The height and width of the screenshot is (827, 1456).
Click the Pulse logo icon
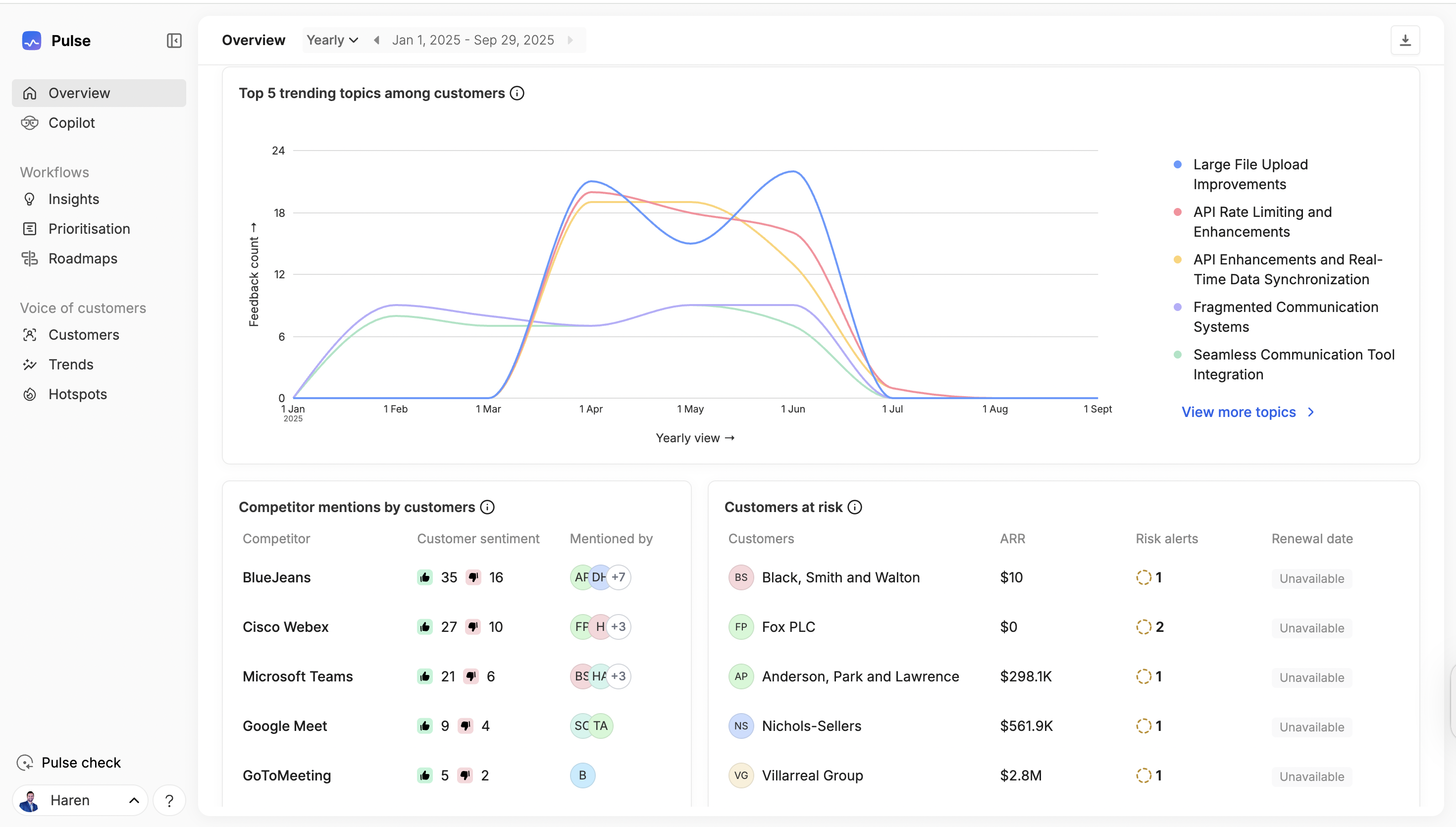[32, 41]
